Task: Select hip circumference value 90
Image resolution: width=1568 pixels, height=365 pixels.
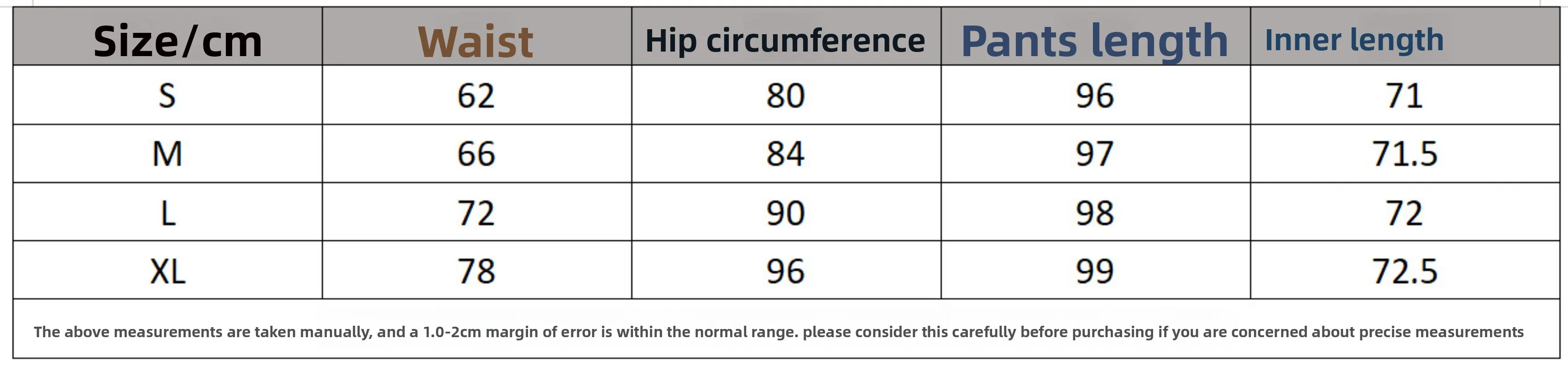Action: click(784, 213)
